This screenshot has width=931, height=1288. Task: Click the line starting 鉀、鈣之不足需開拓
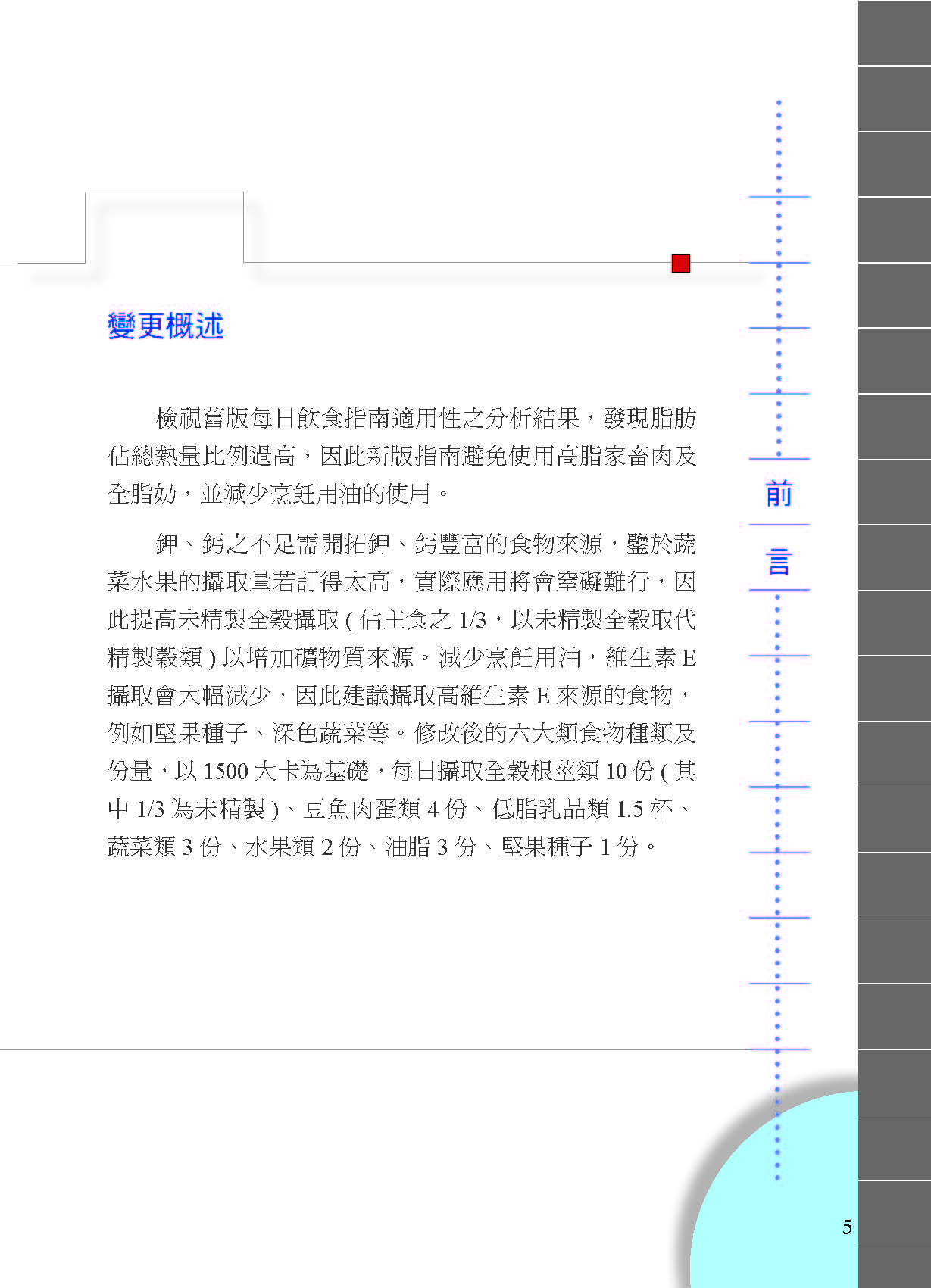[x=426, y=544]
